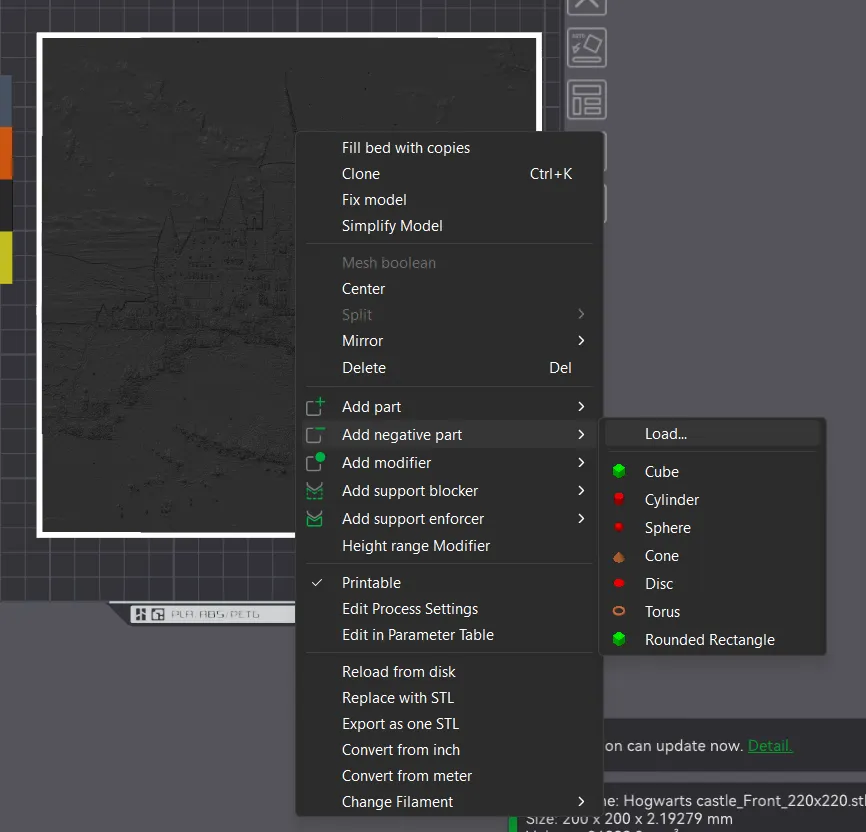This screenshot has width=866, height=832.
Task: Choose Fill bed with copies
Action: [x=449, y=148]
